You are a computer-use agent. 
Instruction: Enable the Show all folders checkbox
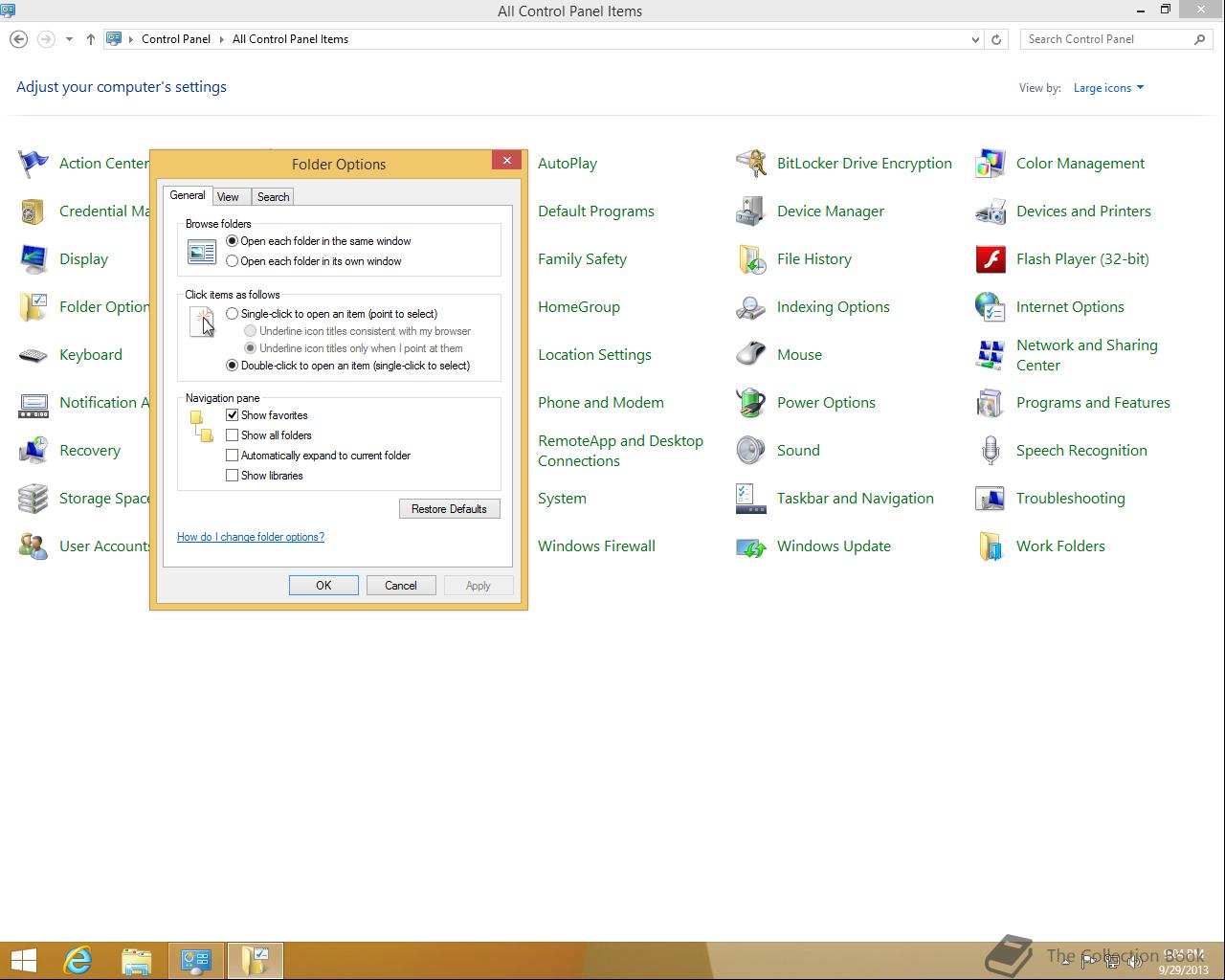232,435
